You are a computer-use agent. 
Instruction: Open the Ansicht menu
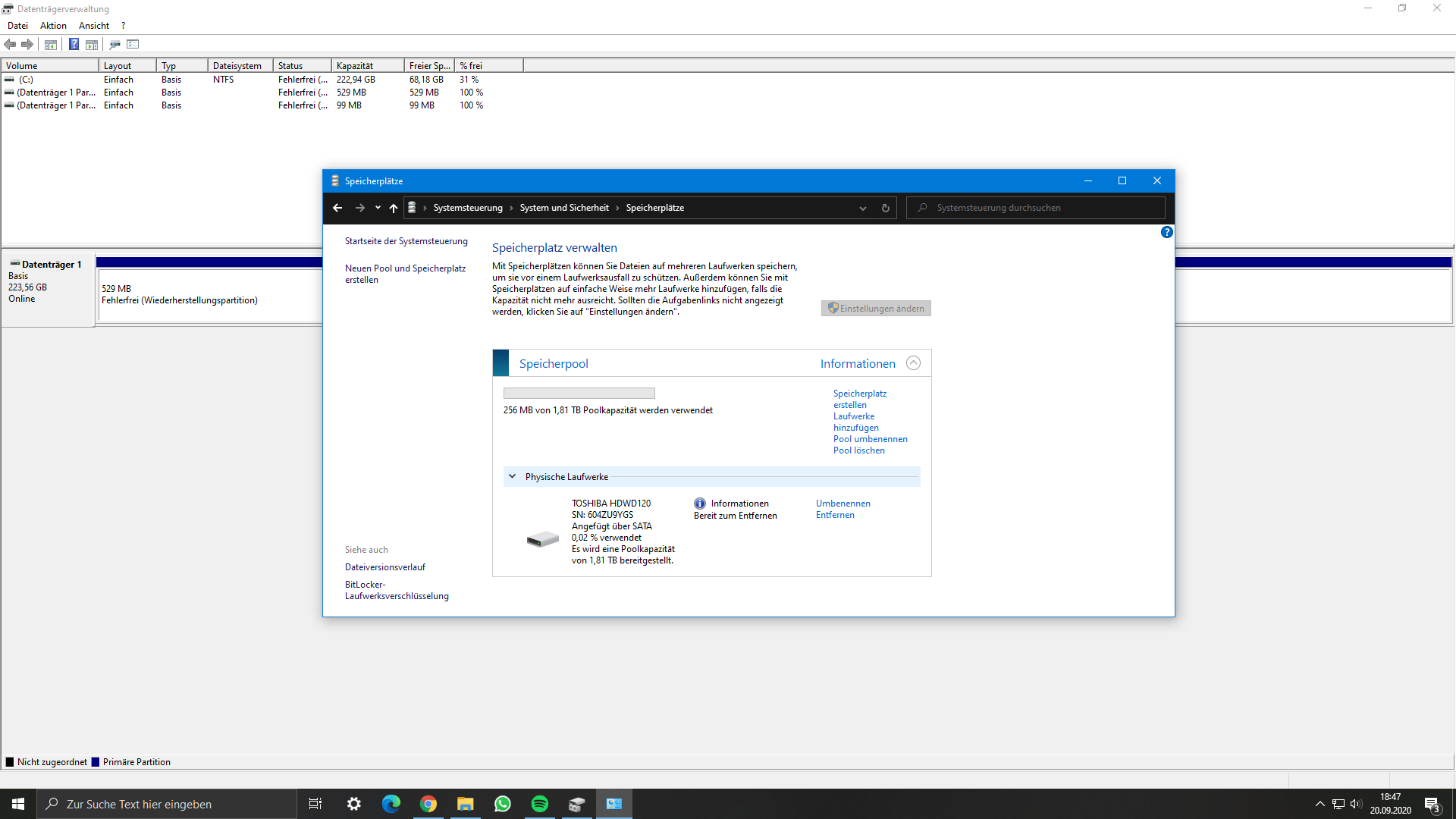coord(93,25)
